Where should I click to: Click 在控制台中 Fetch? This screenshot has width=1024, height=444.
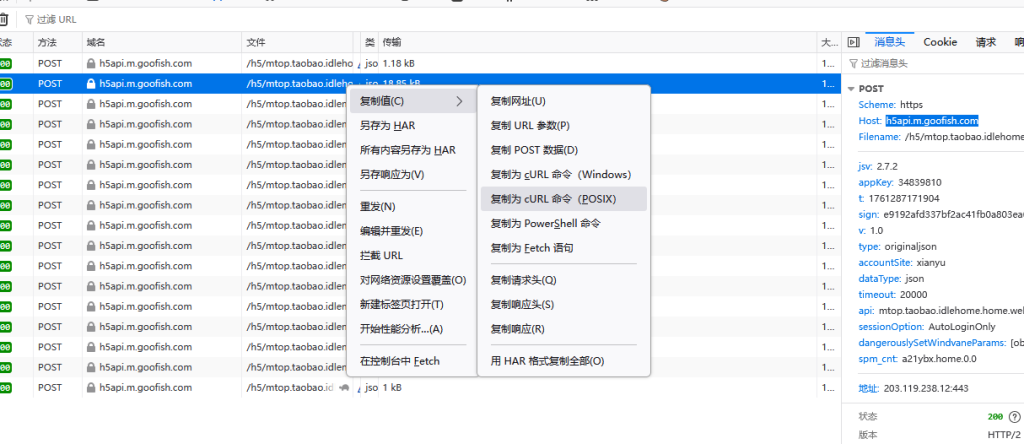click(413, 360)
